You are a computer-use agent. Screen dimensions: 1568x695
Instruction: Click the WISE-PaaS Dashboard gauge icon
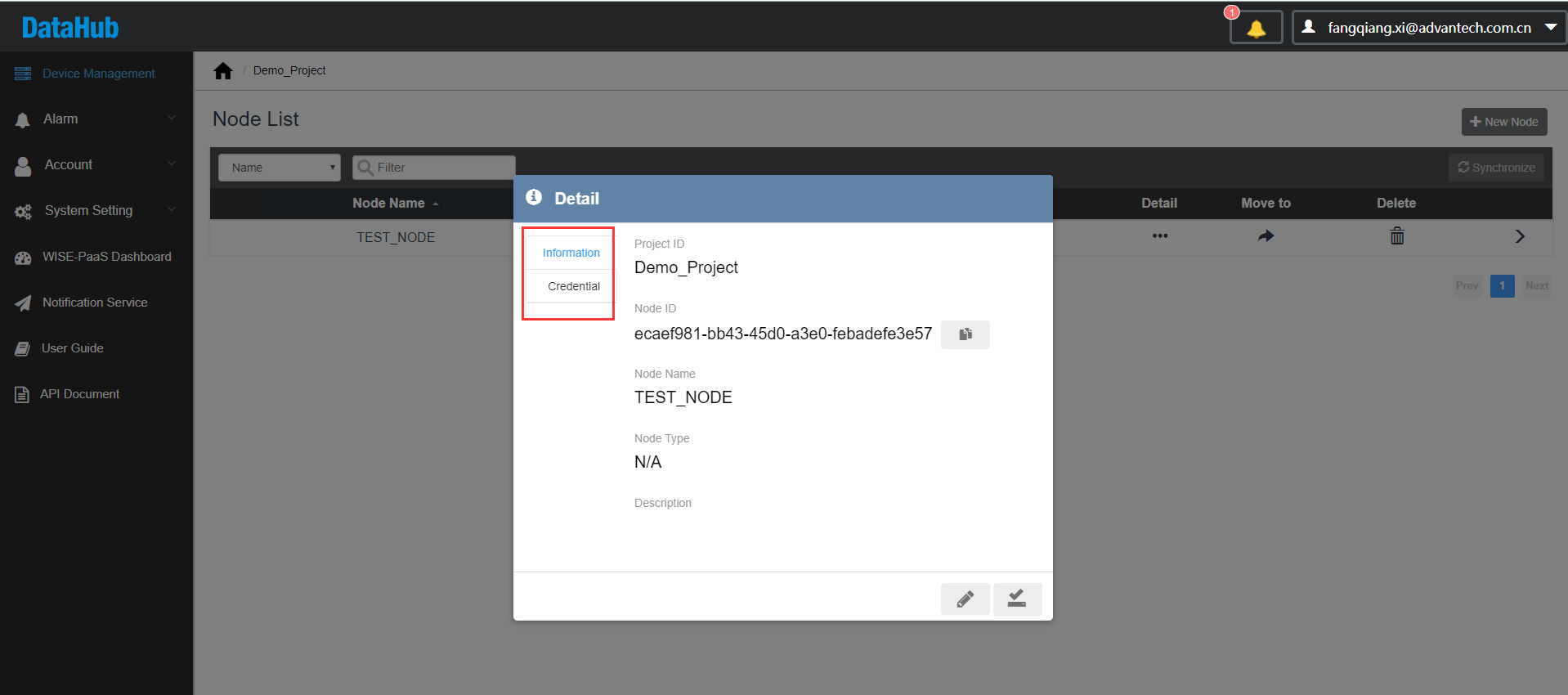tap(23, 258)
